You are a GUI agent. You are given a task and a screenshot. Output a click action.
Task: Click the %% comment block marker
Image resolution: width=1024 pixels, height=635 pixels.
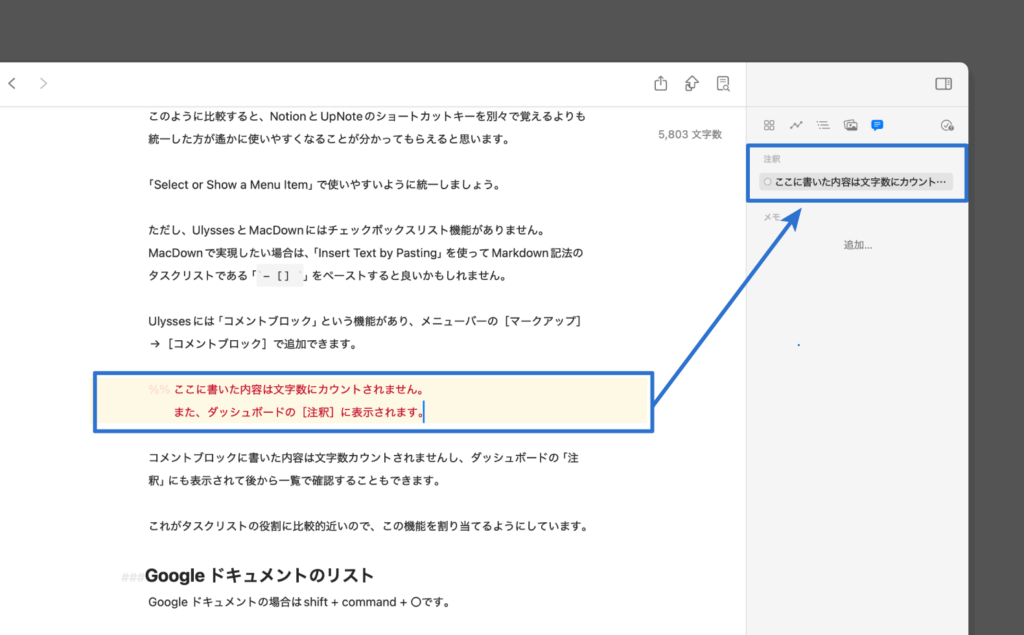(x=158, y=390)
